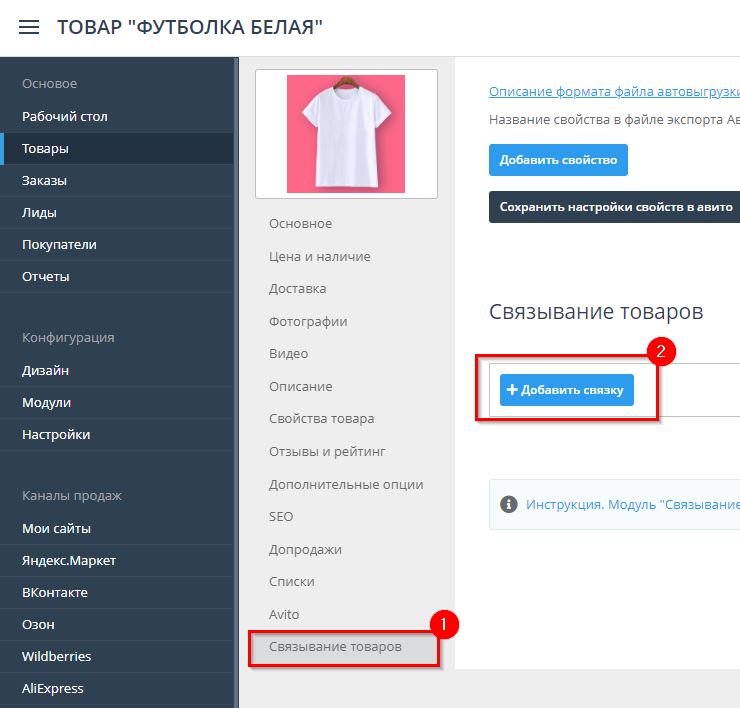The height and width of the screenshot is (708, 740).
Task: Open Рабочий стол in the sidebar
Action: coord(65,116)
